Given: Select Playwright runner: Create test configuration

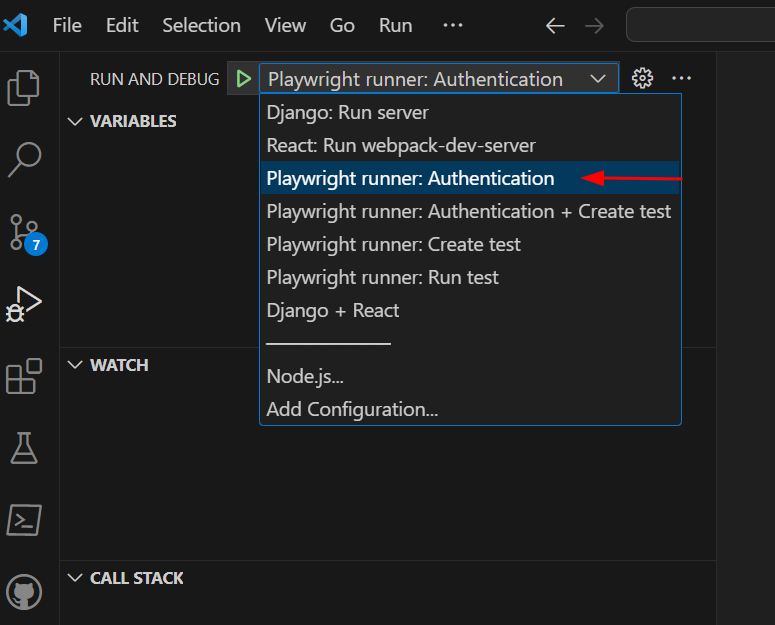Looking at the screenshot, I should (x=470, y=245).
